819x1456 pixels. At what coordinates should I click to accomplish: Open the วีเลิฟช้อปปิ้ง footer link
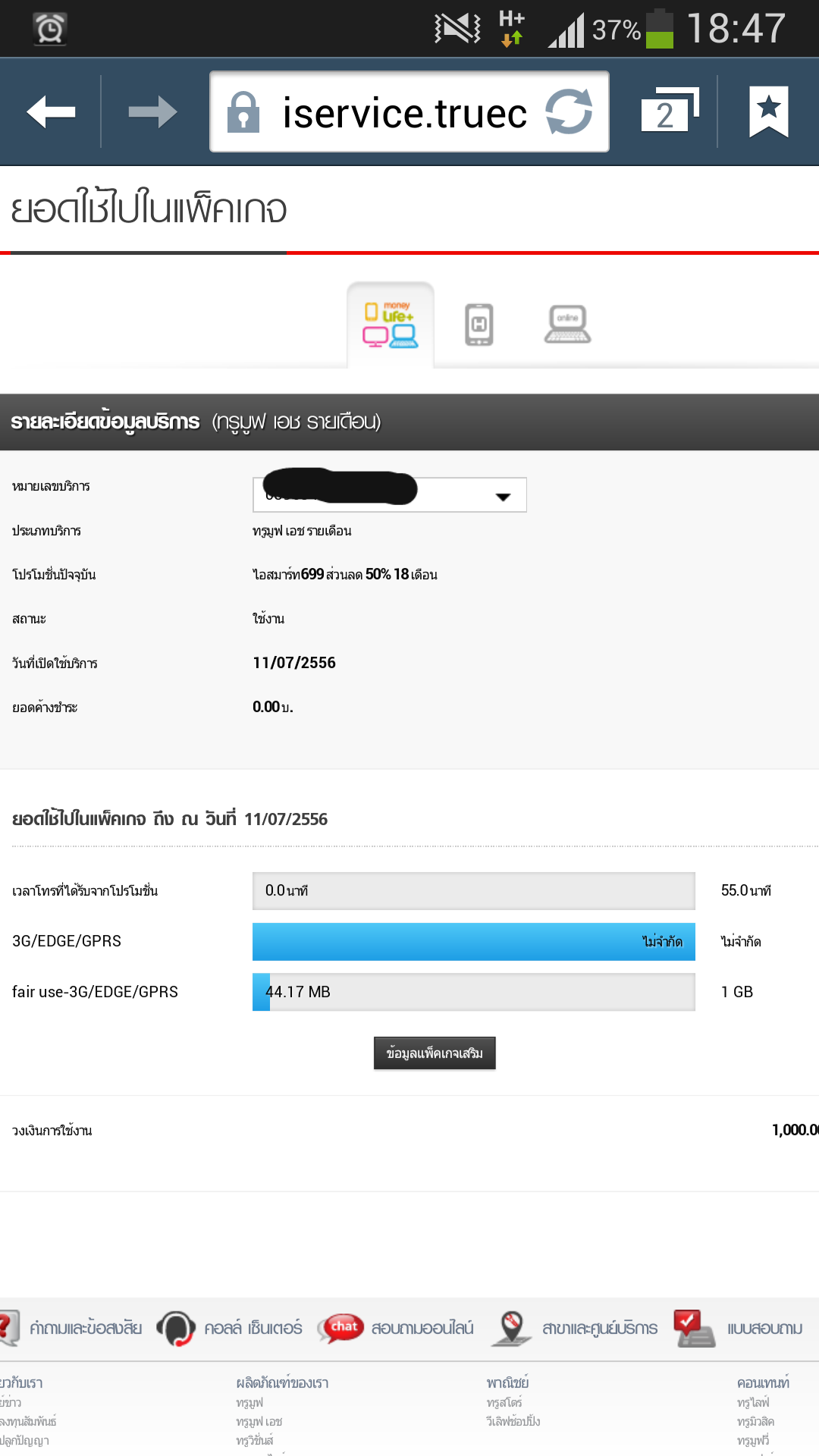pos(513,1421)
